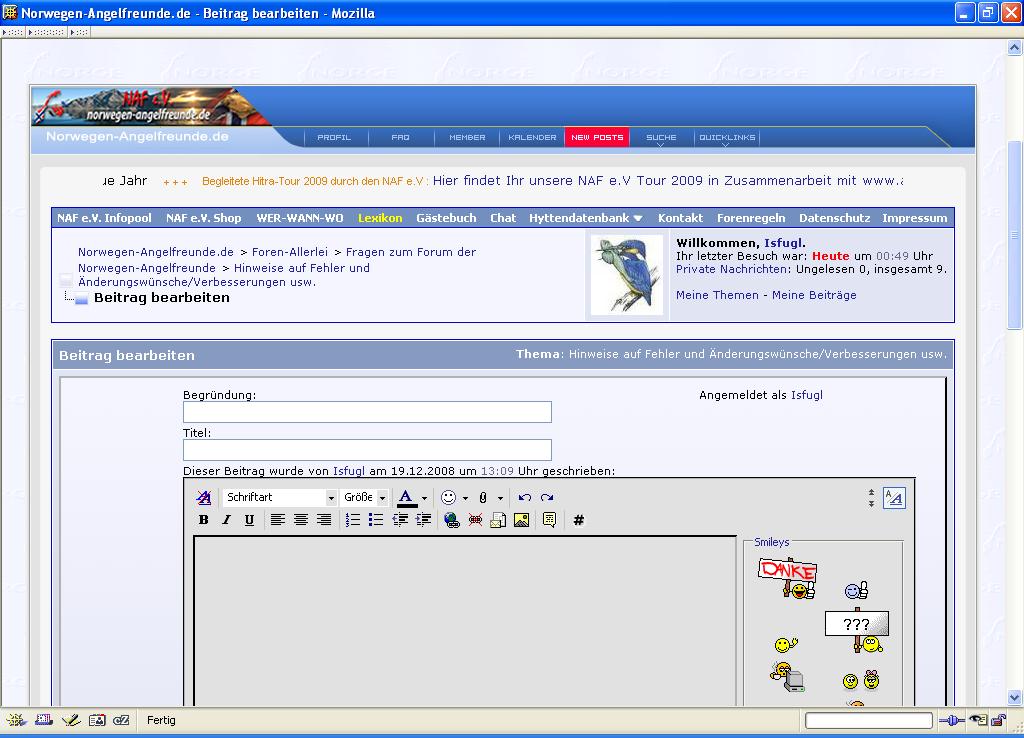The image size is (1024, 738).
Task: Apply underline formatting
Action: pos(249,520)
